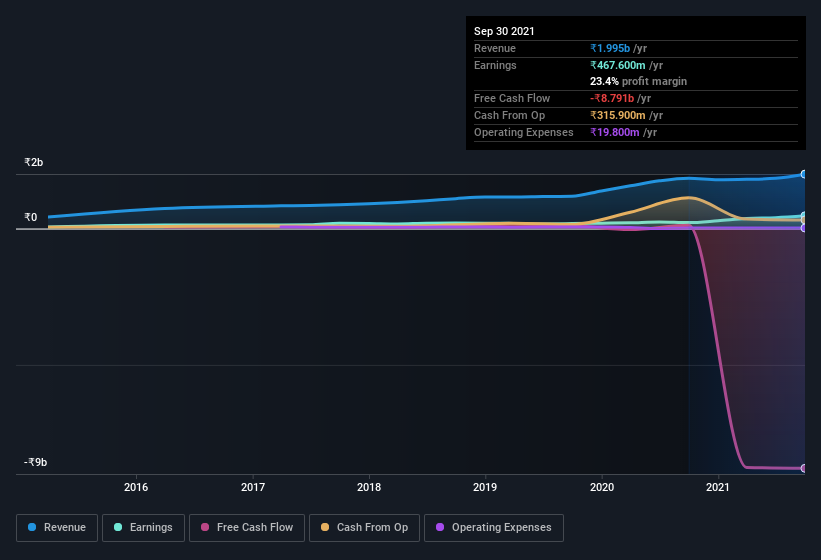Click the Operating Expenses label in tooltip

[x=524, y=132]
